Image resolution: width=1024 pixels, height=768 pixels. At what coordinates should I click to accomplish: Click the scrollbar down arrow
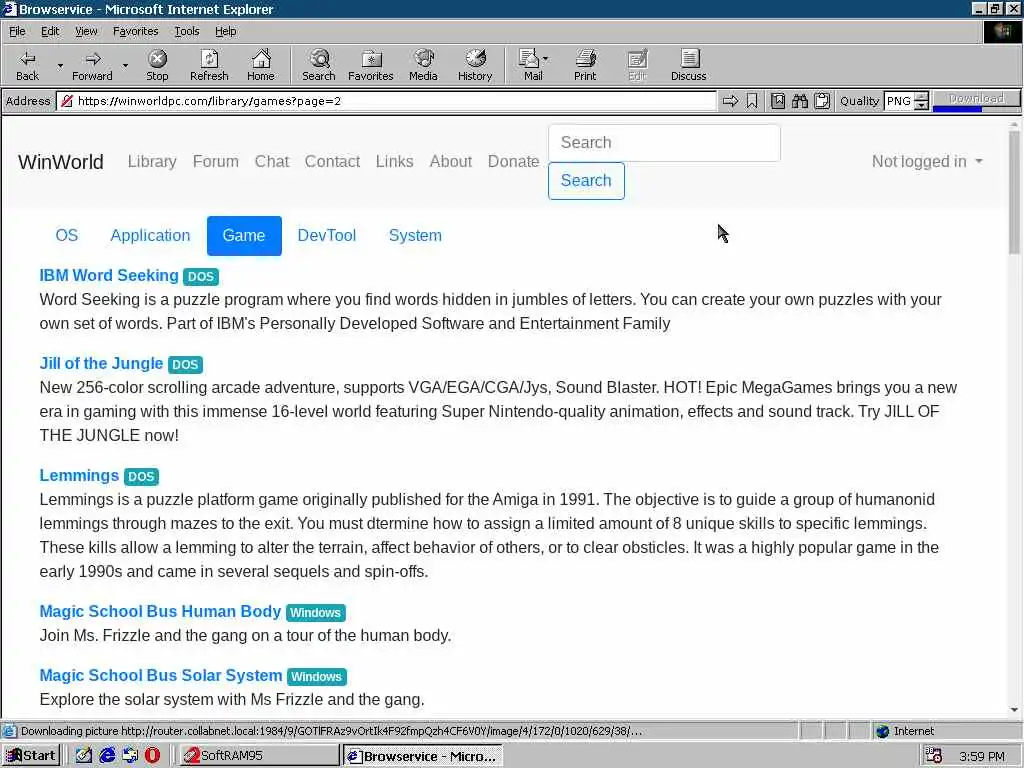pyautogui.click(x=1014, y=710)
